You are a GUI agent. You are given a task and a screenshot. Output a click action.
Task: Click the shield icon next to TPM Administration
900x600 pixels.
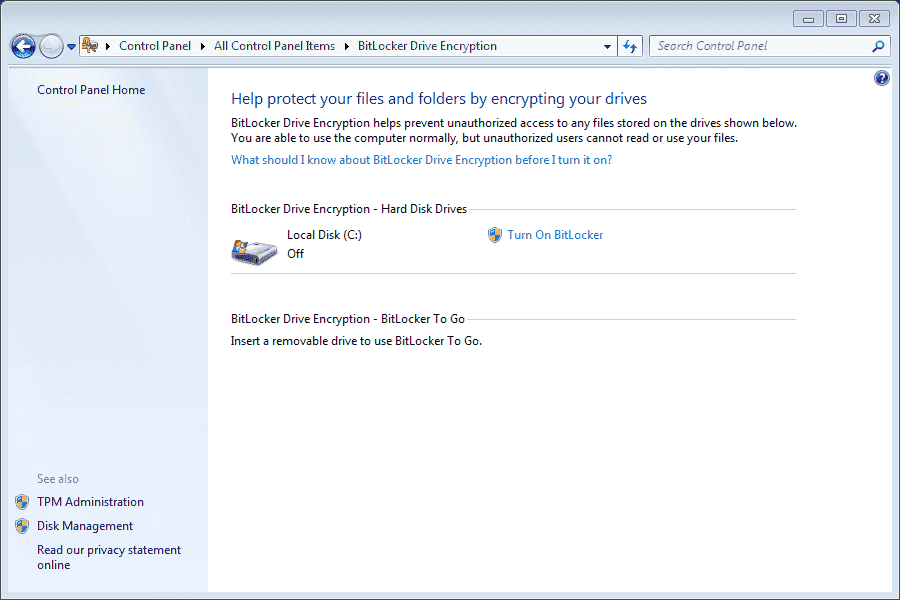(x=22, y=502)
